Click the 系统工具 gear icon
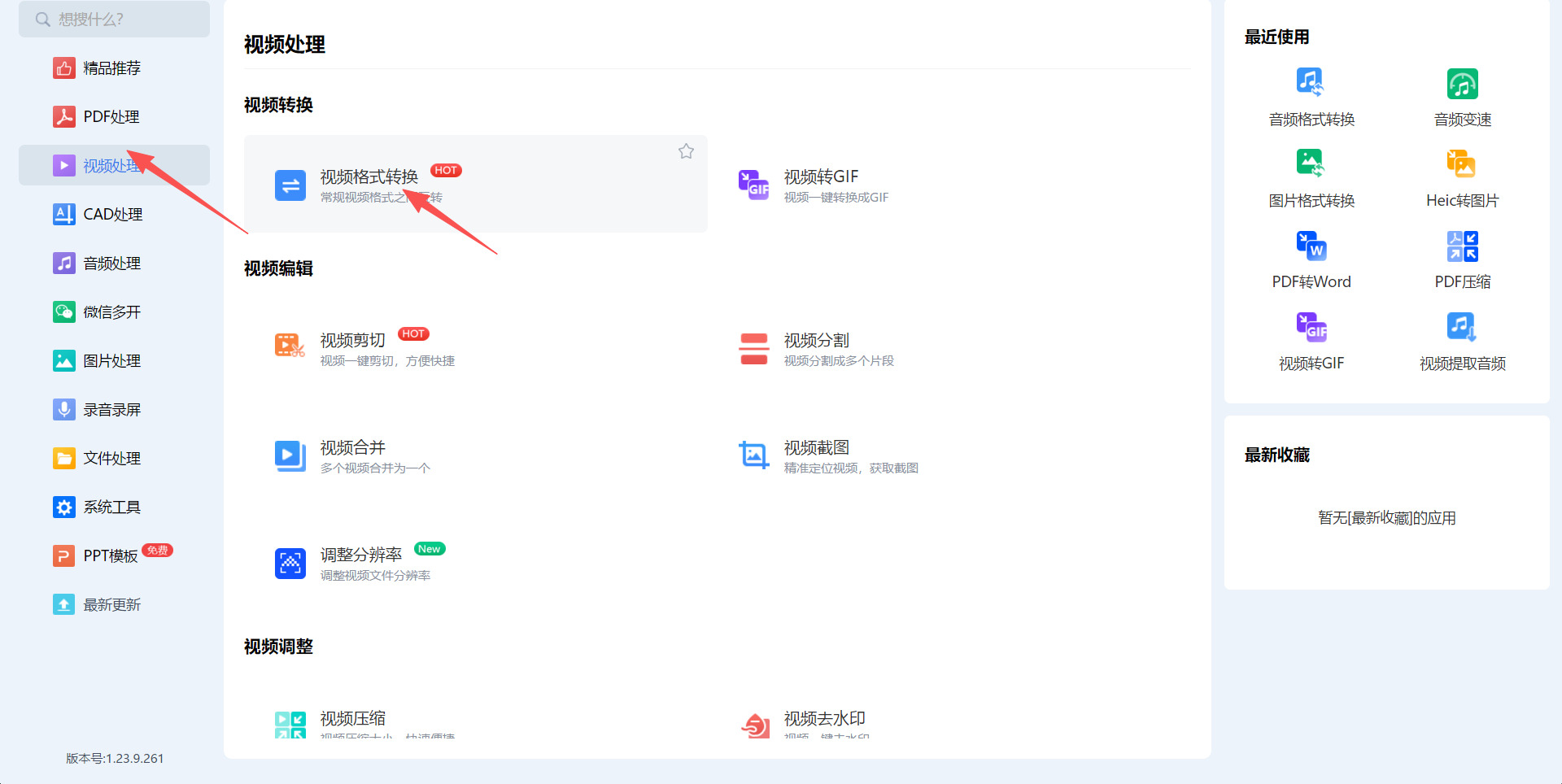This screenshot has width=1562, height=784. 64,507
